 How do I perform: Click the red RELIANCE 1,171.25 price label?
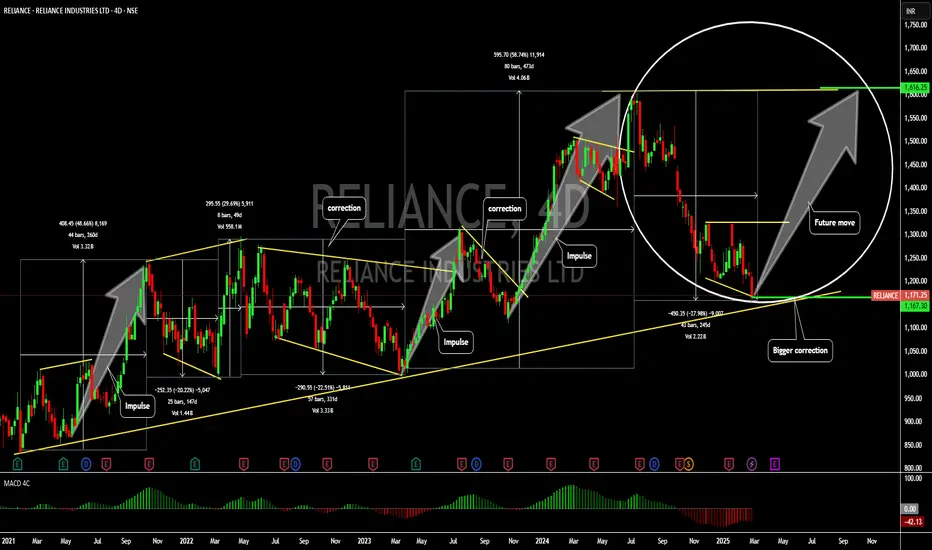click(900, 296)
